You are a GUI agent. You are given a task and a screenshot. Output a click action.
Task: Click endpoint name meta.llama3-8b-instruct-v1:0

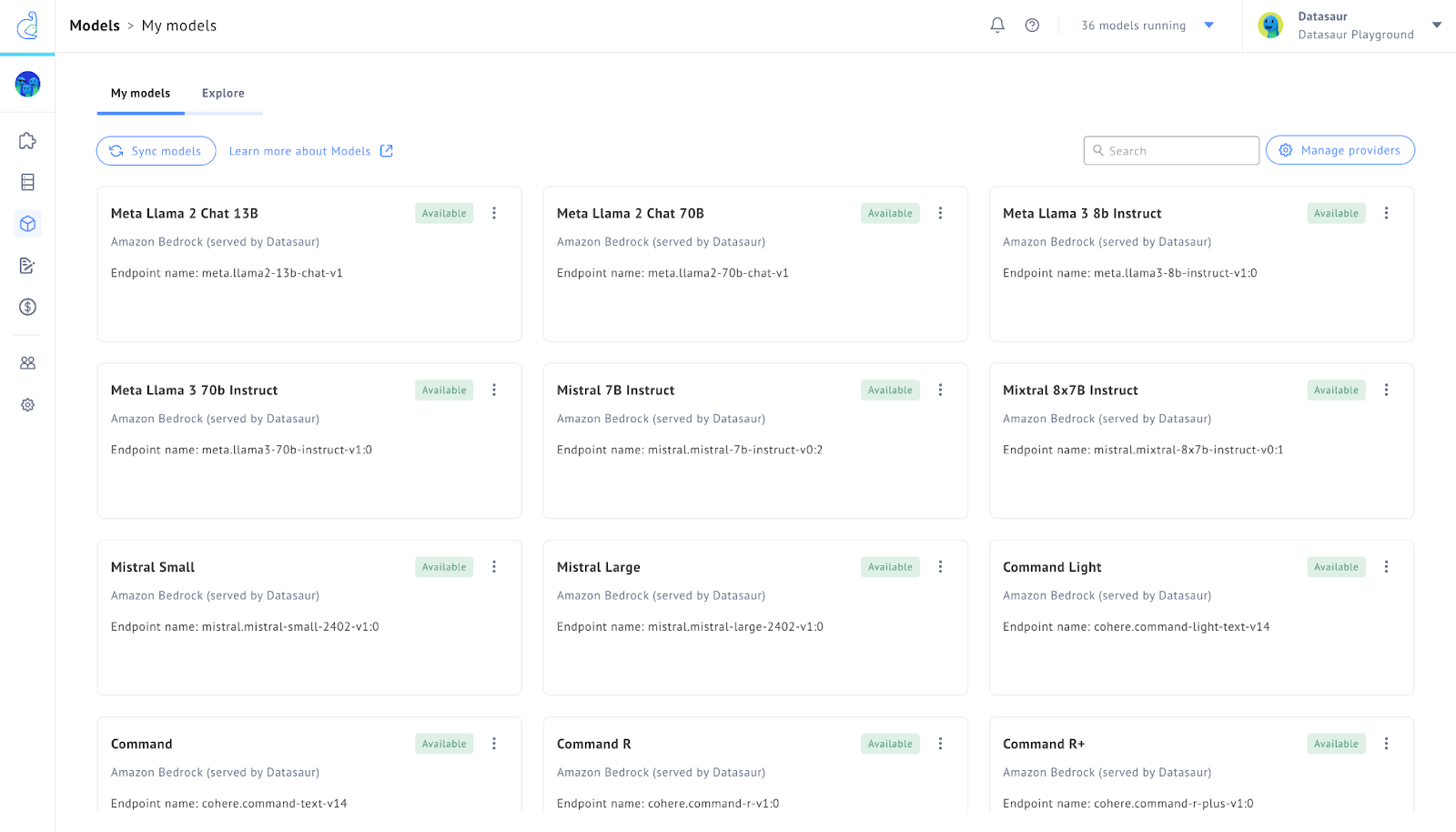(x=1176, y=273)
